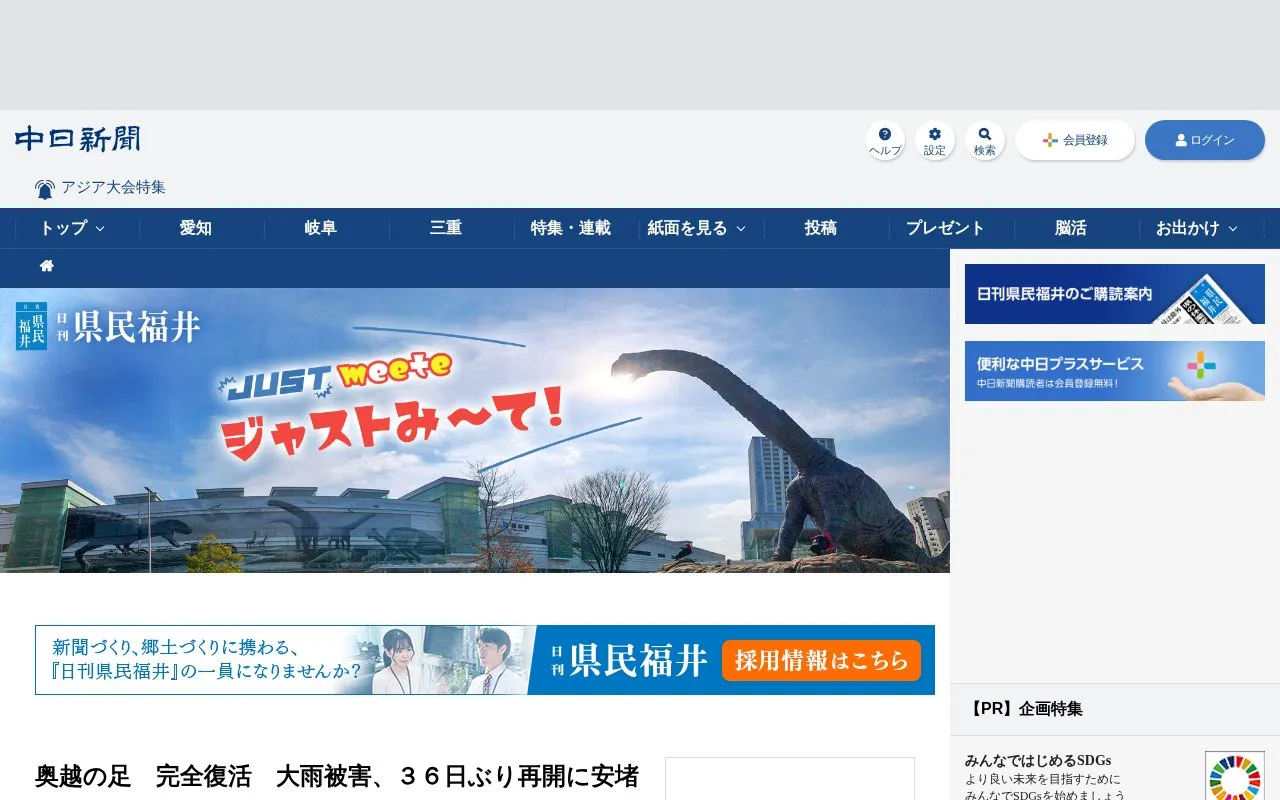Go to the 三重 section
Viewport: 1280px width, 800px height.
click(x=446, y=228)
